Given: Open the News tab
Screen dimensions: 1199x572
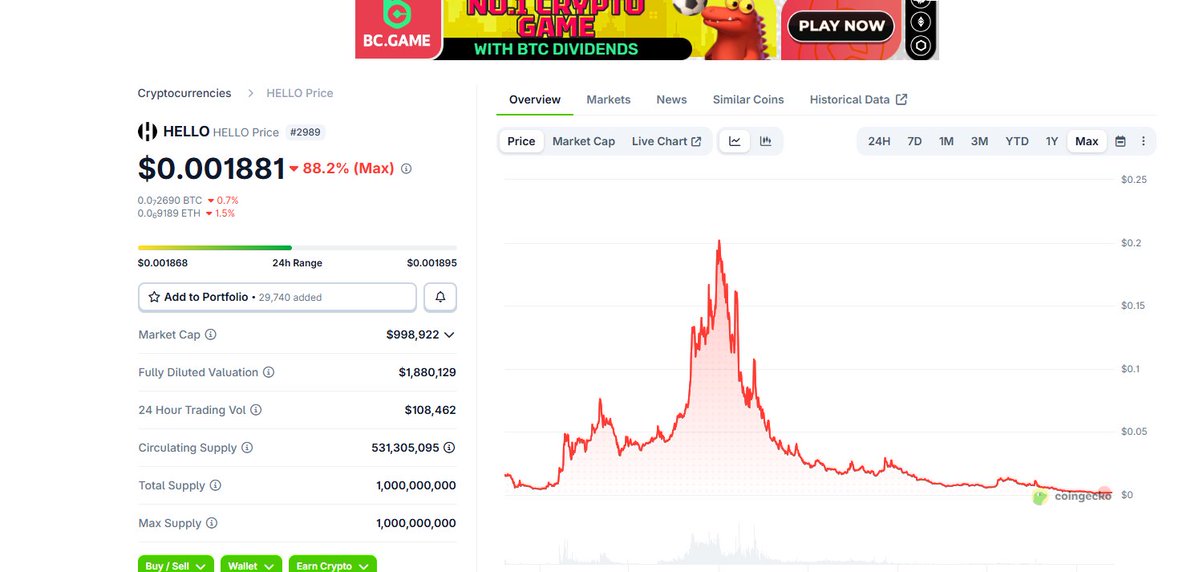Looking at the screenshot, I should click(671, 99).
